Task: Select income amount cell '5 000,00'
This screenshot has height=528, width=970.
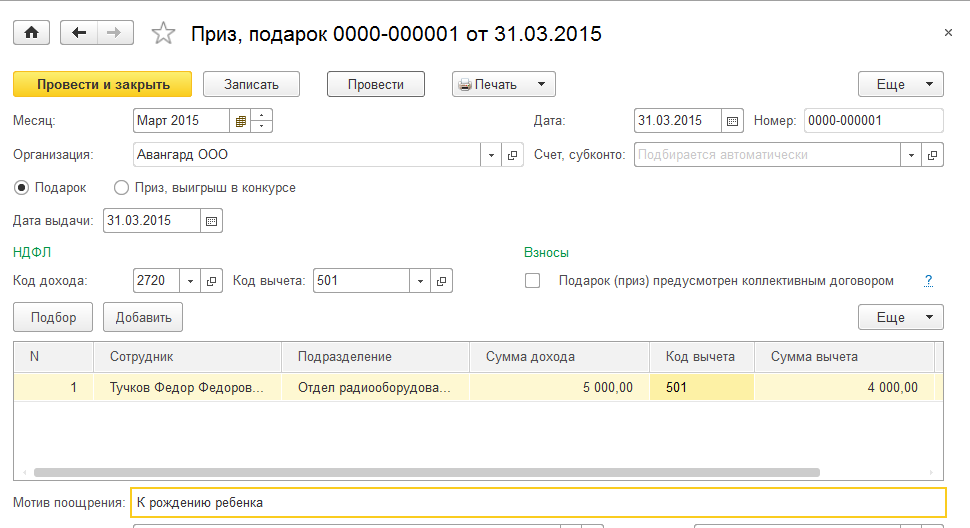Action: [559, 388]
